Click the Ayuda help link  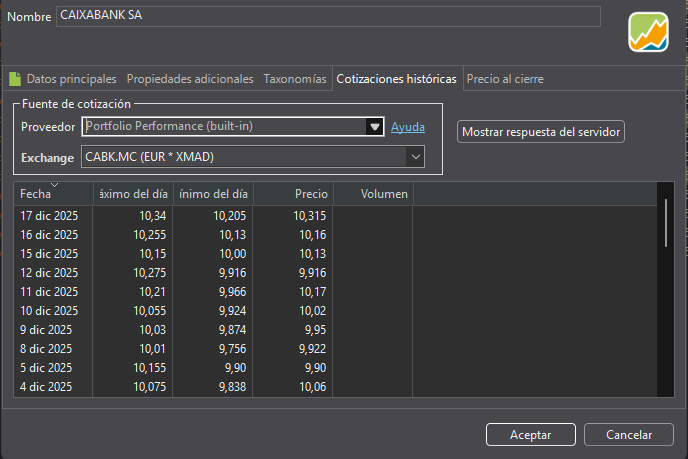coord(408,127)
